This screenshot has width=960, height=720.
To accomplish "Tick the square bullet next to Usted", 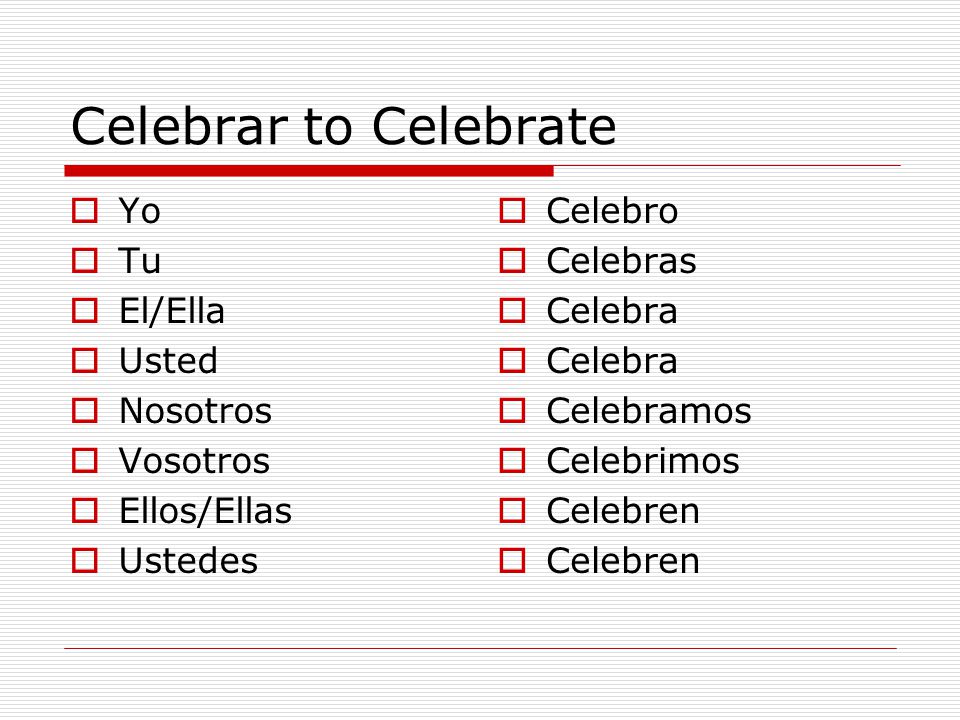I will click(84, 361).
